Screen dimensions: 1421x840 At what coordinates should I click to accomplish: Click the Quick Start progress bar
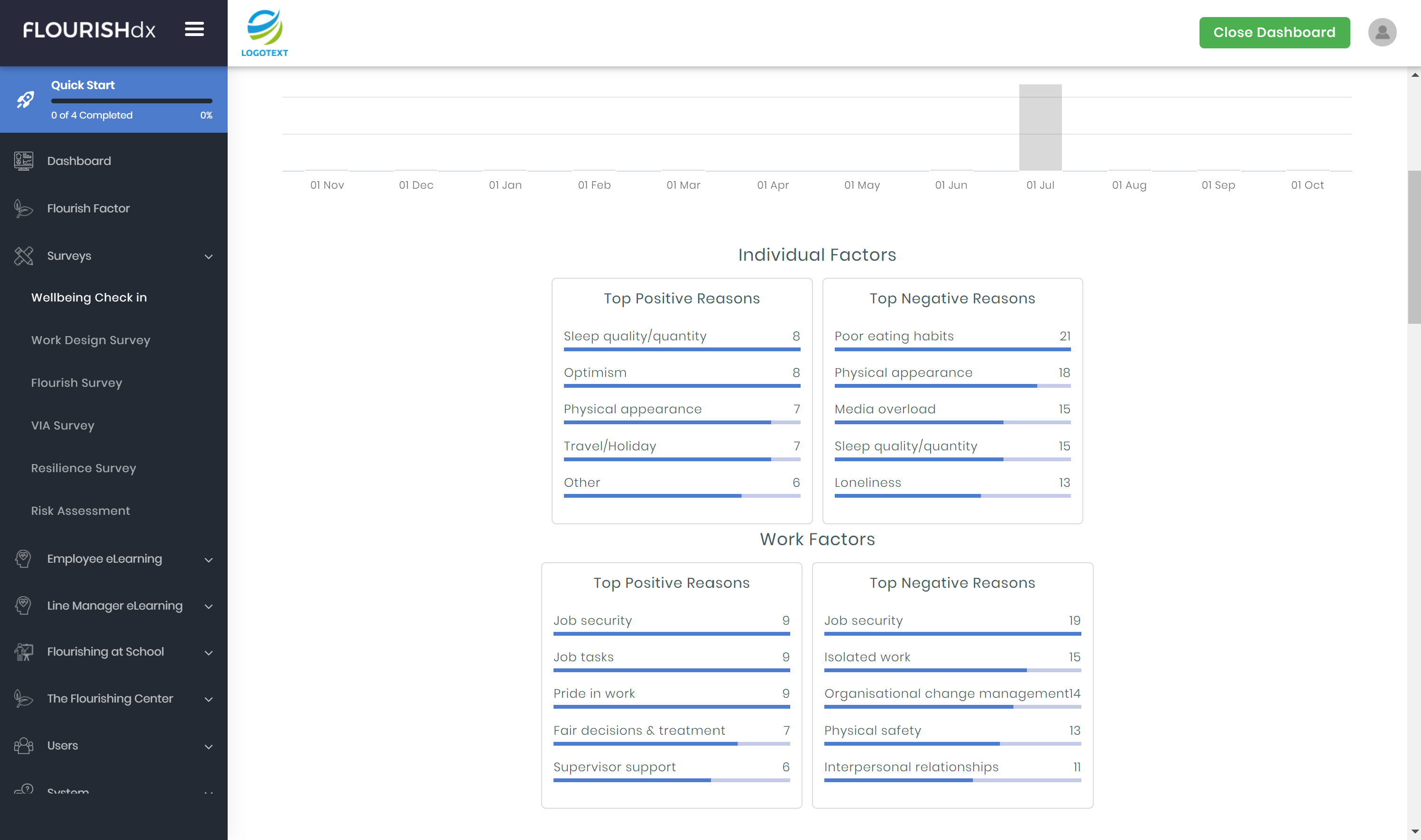click(131, 101)
